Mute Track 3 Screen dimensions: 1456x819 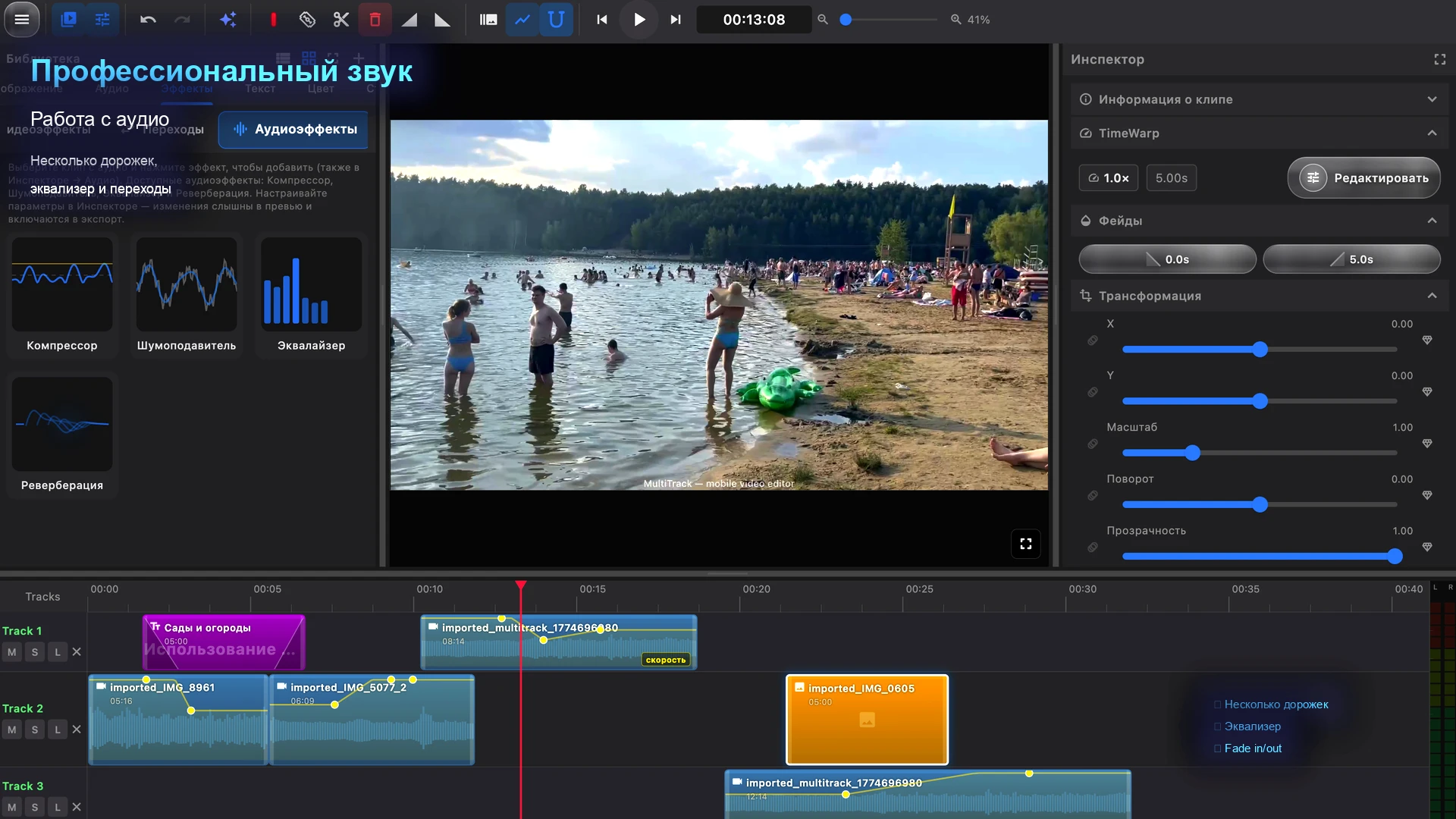coord(12,808)
